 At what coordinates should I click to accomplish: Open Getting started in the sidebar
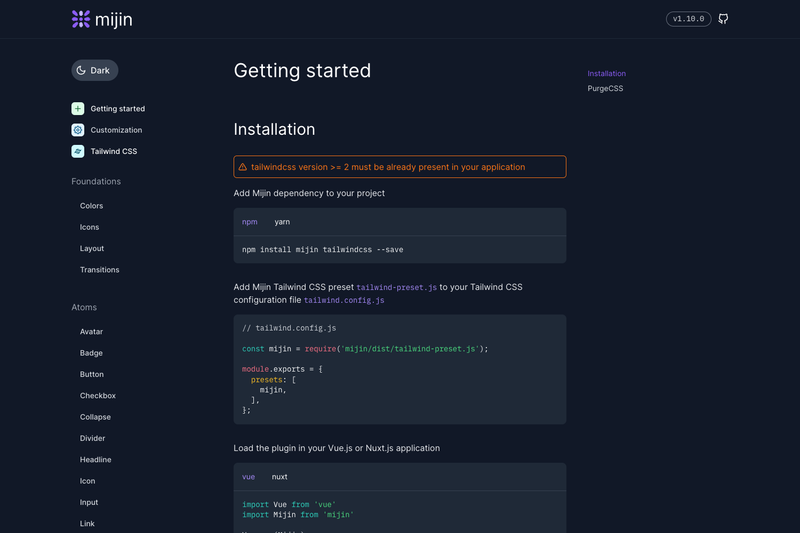[x=118, y=109]
